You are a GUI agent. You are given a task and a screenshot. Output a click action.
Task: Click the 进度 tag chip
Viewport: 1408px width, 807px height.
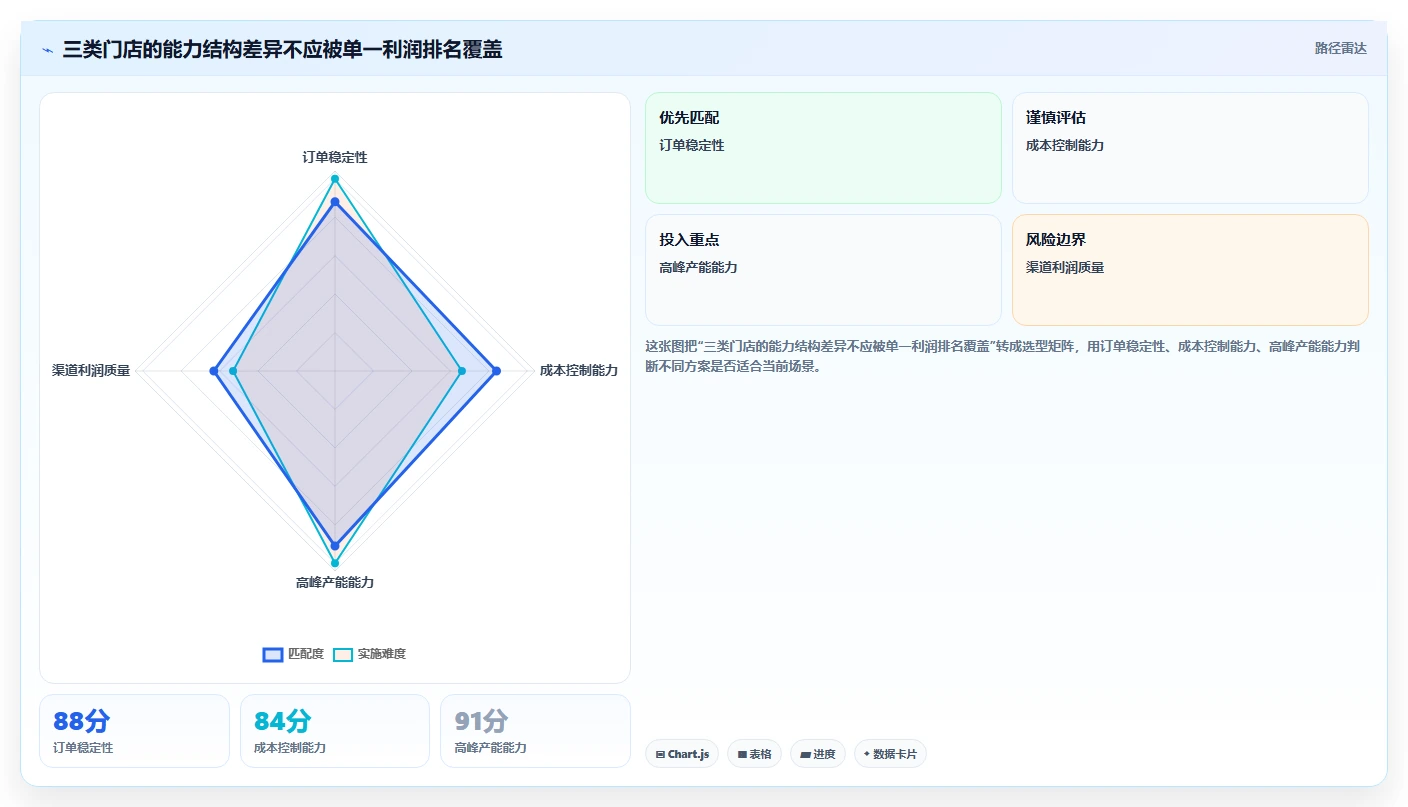coord(818,754)
